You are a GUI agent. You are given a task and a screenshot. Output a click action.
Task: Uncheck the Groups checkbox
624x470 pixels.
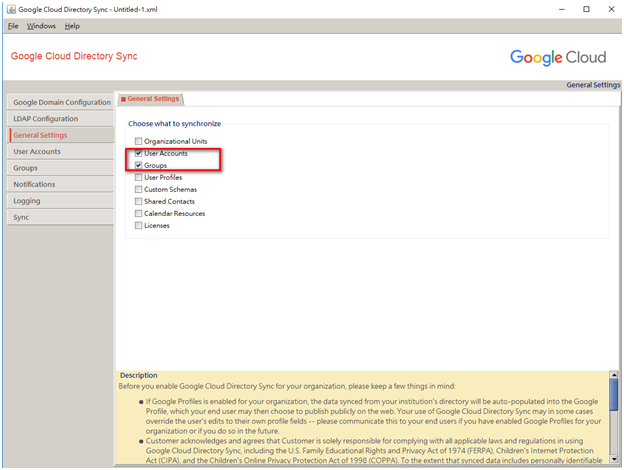tap(139, 165)
